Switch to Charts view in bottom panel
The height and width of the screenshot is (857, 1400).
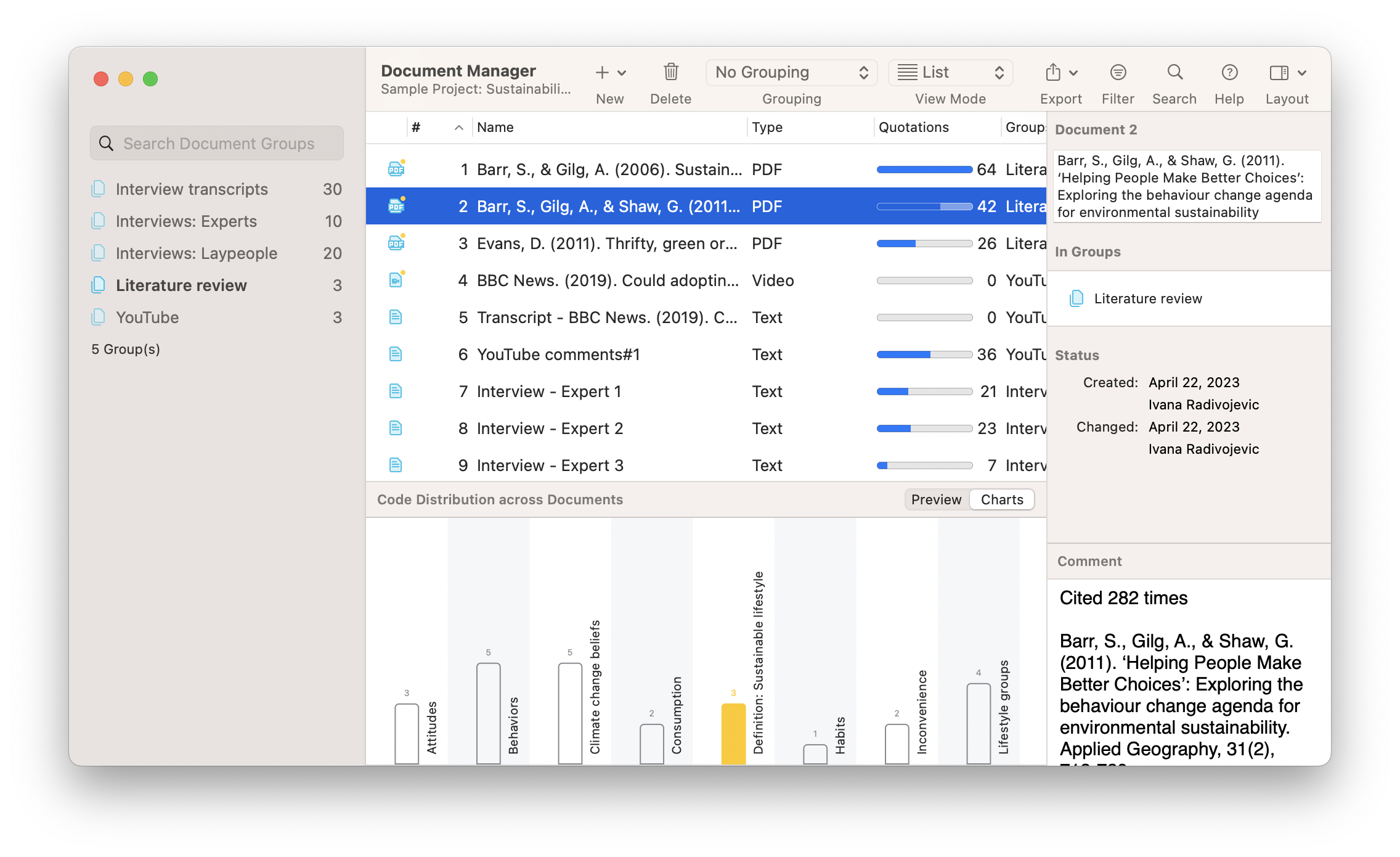(1002, 499)
